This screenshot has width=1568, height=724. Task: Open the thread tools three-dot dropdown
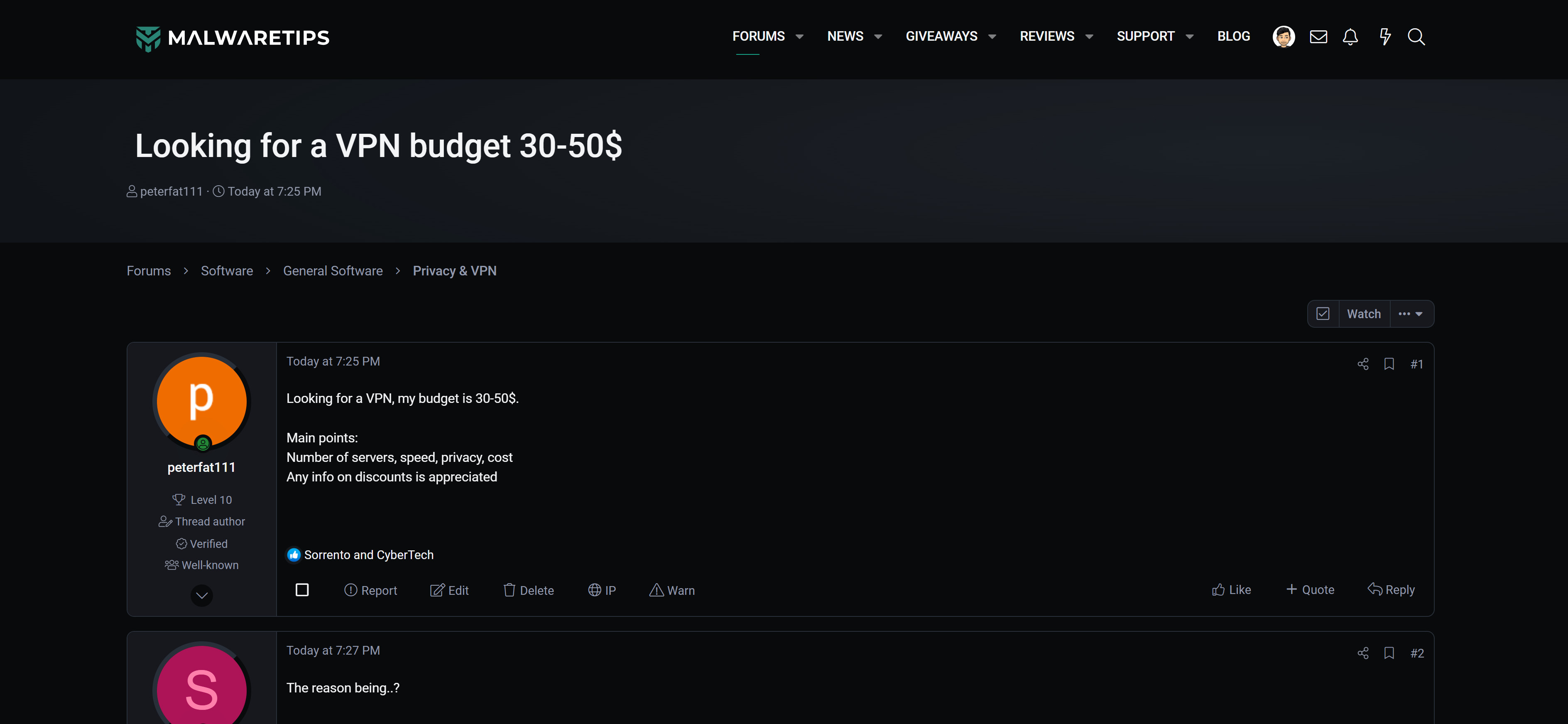[1410, 314]
